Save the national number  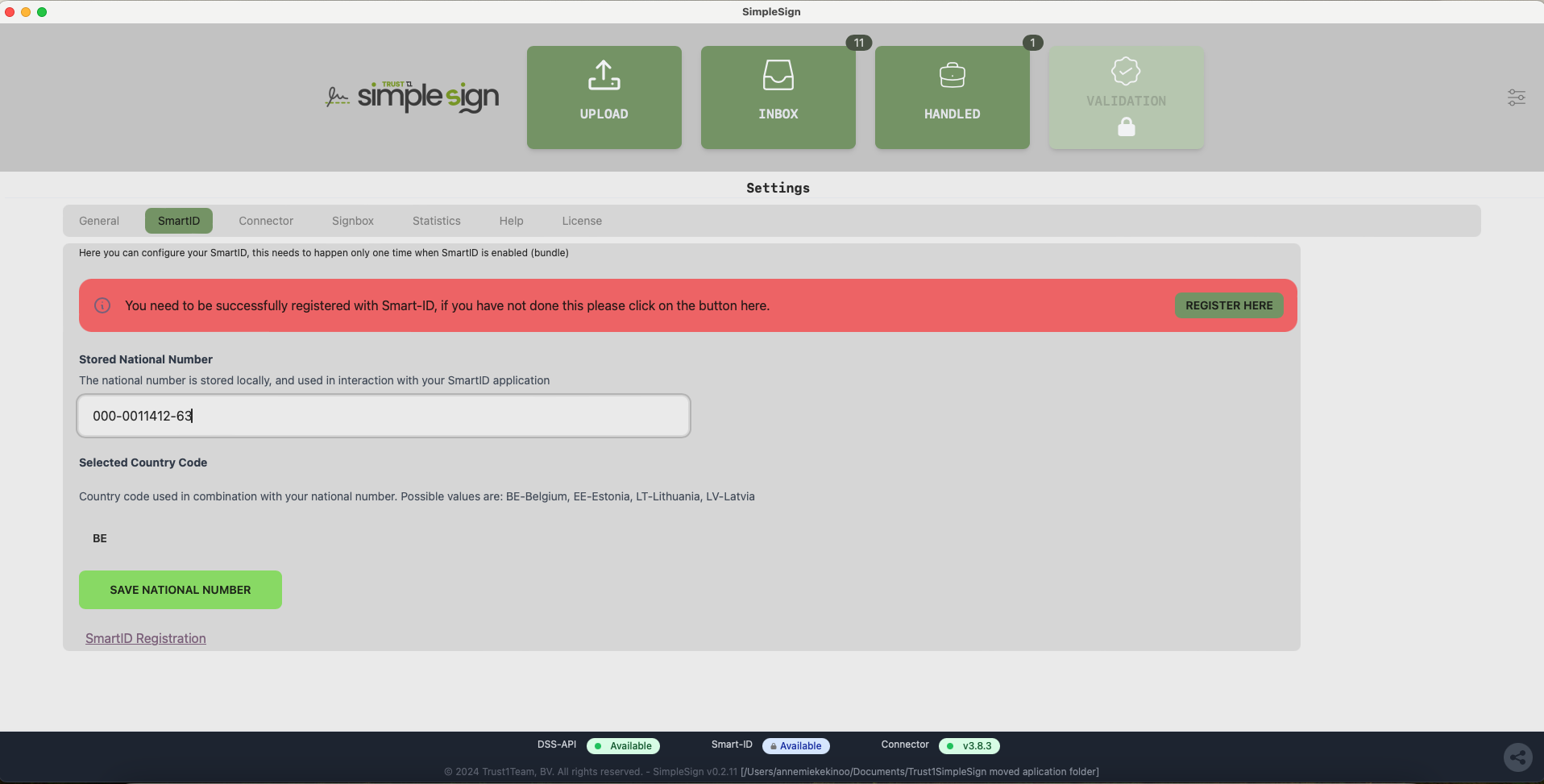(181, 590)
